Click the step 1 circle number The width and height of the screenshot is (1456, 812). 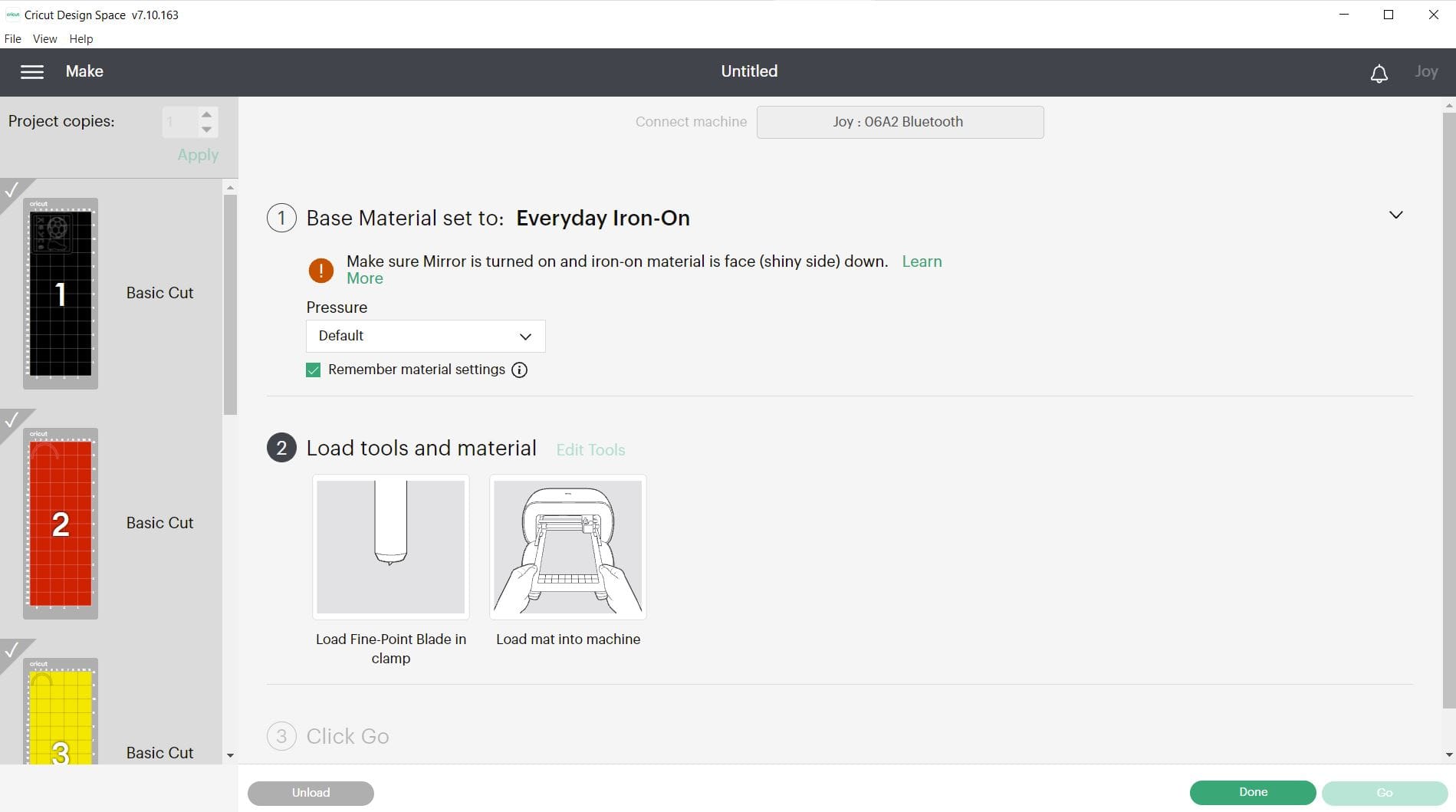click(281, 218)
